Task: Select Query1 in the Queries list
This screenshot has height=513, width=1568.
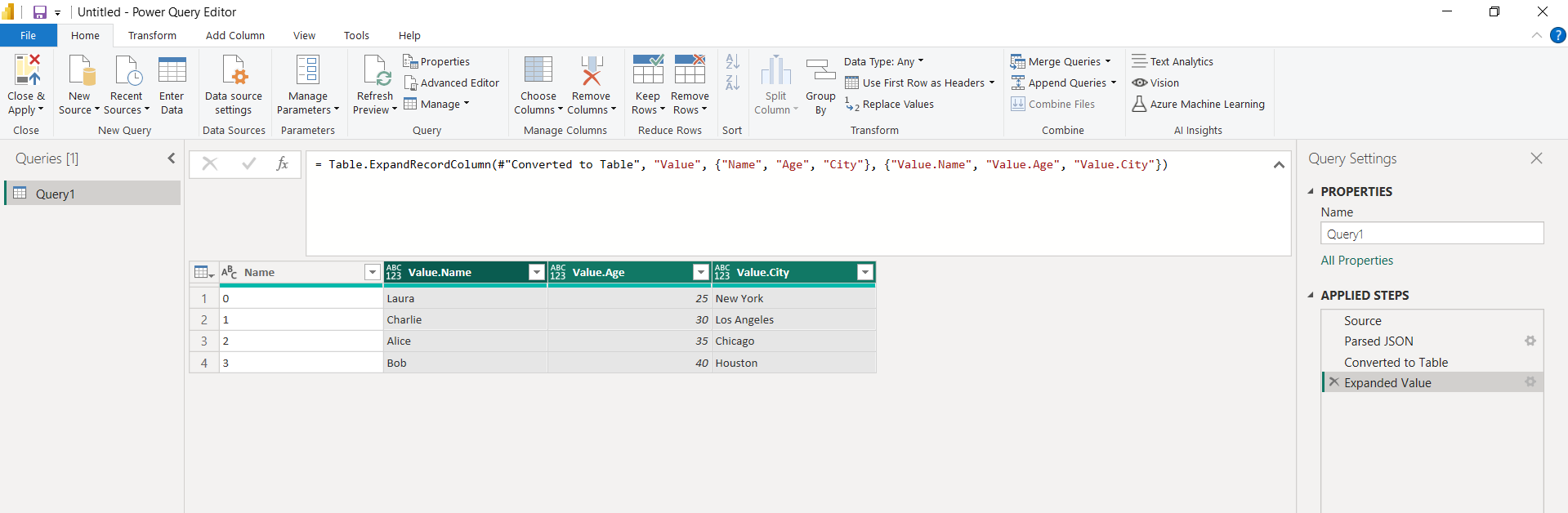Action: [93, 194]
